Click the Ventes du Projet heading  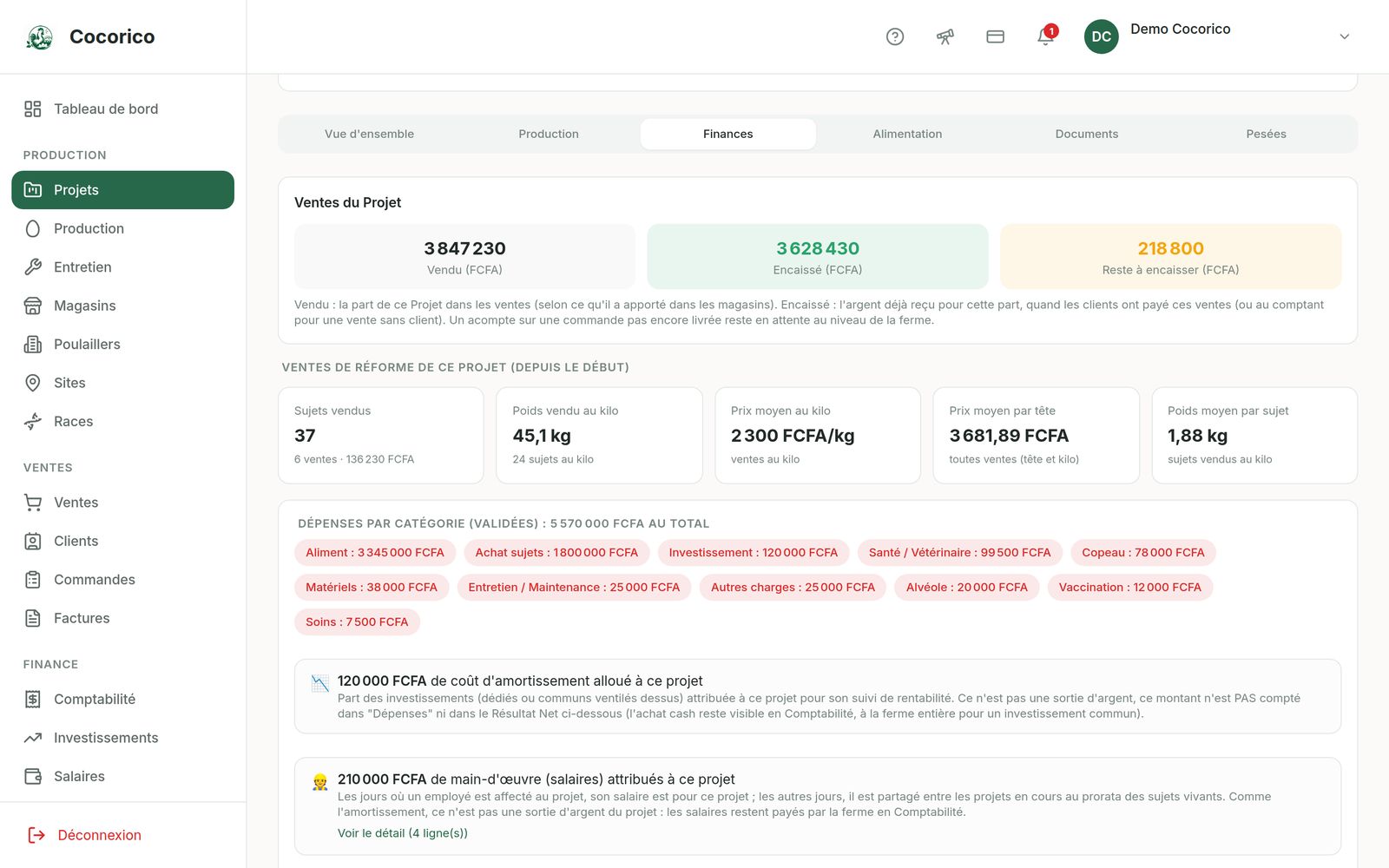point(347,202)
